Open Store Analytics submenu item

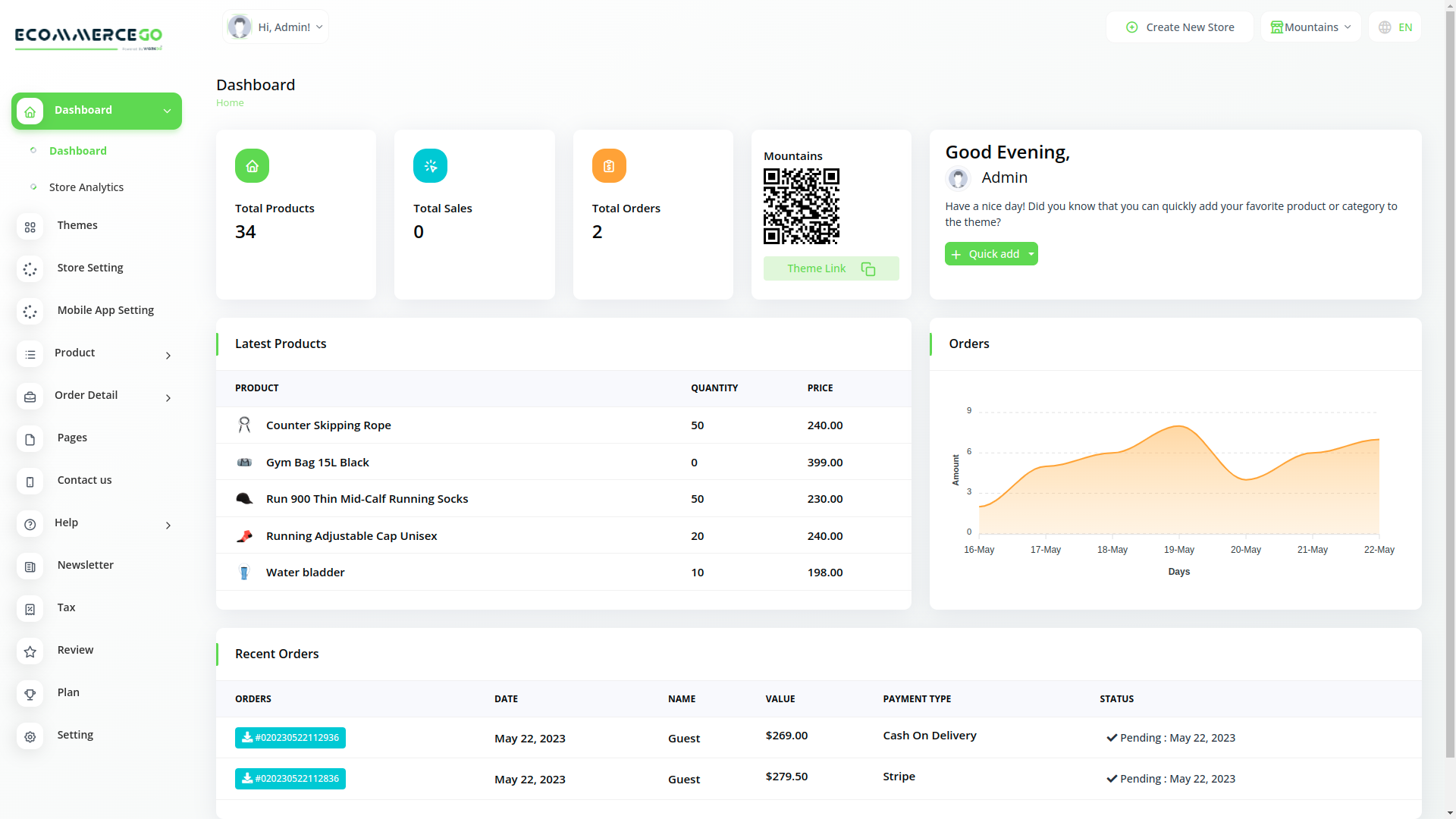[86, 187]
